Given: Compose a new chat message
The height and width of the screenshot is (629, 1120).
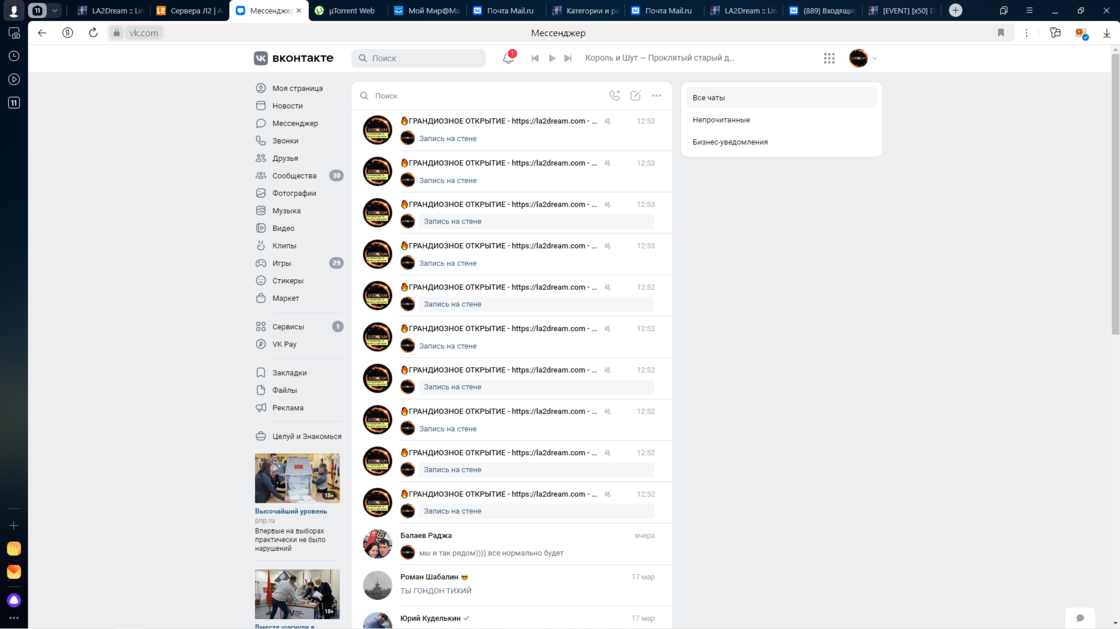Looking at the screenshot, I should [x=635, y=96].
